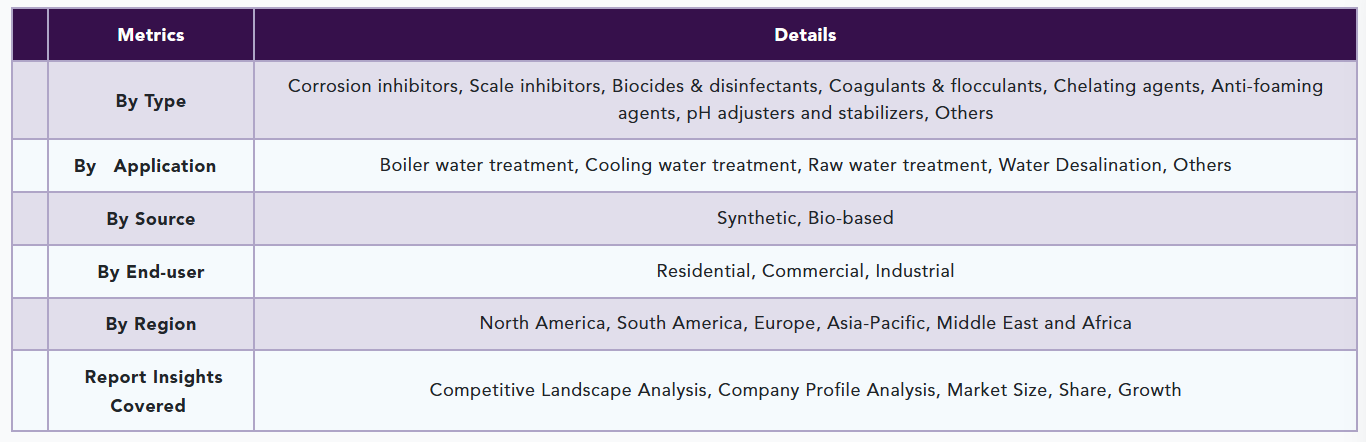1366x442 pixels.
Task: Click the North America regions cell
Action: coord(805,324)
